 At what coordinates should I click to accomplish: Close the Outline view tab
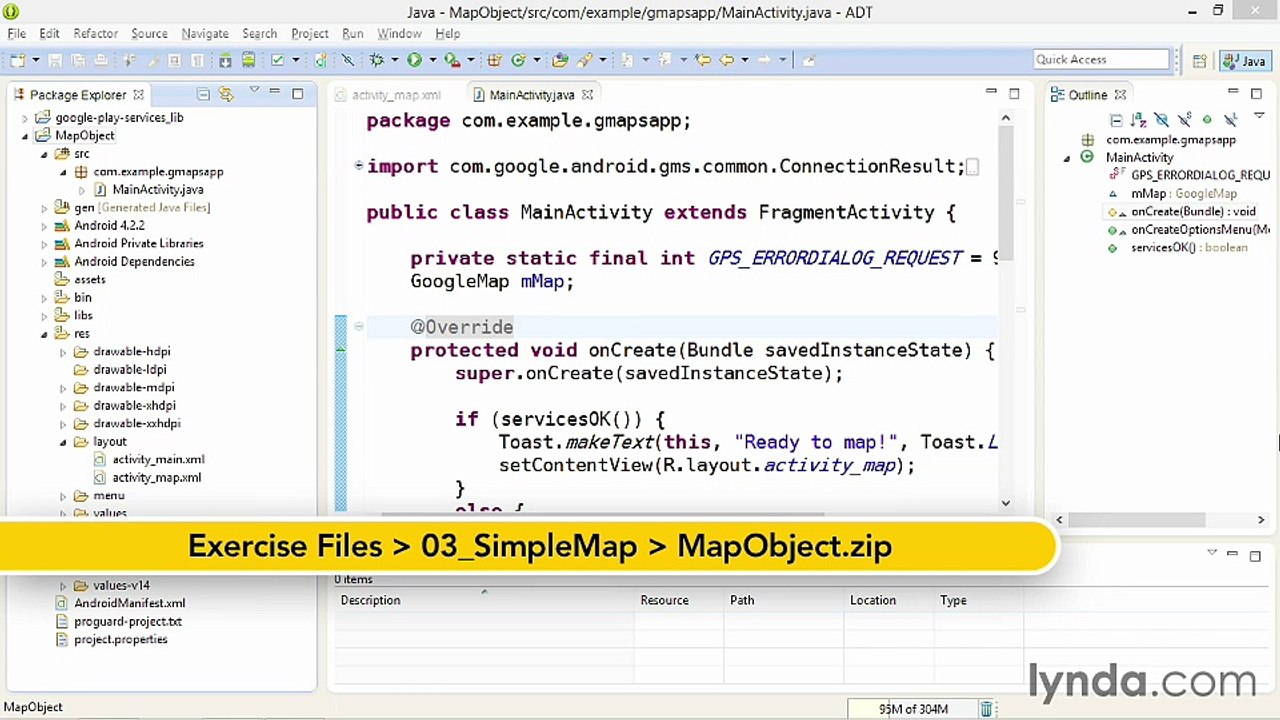pos(1120,95)
